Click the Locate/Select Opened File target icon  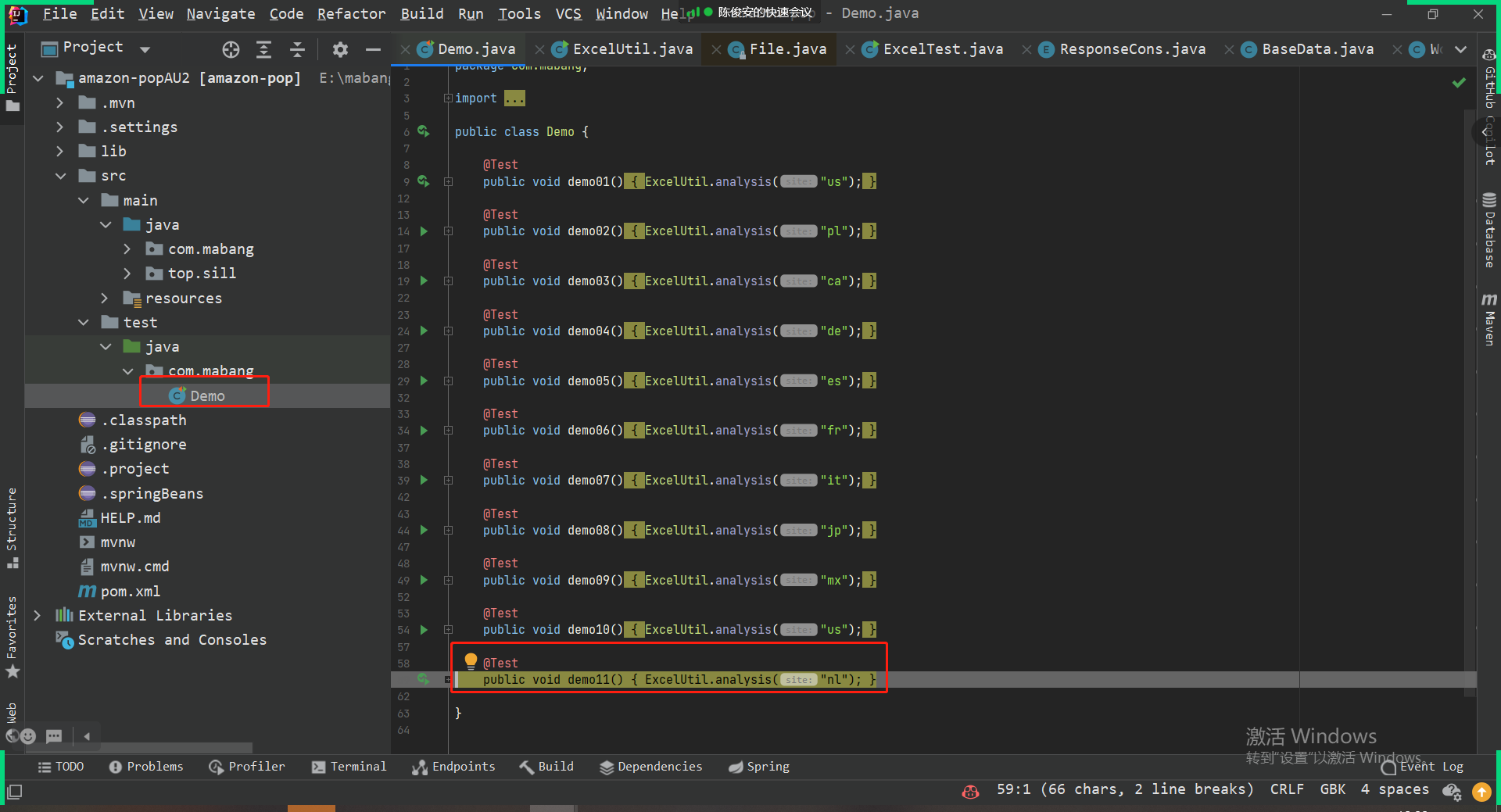[231, 50]
